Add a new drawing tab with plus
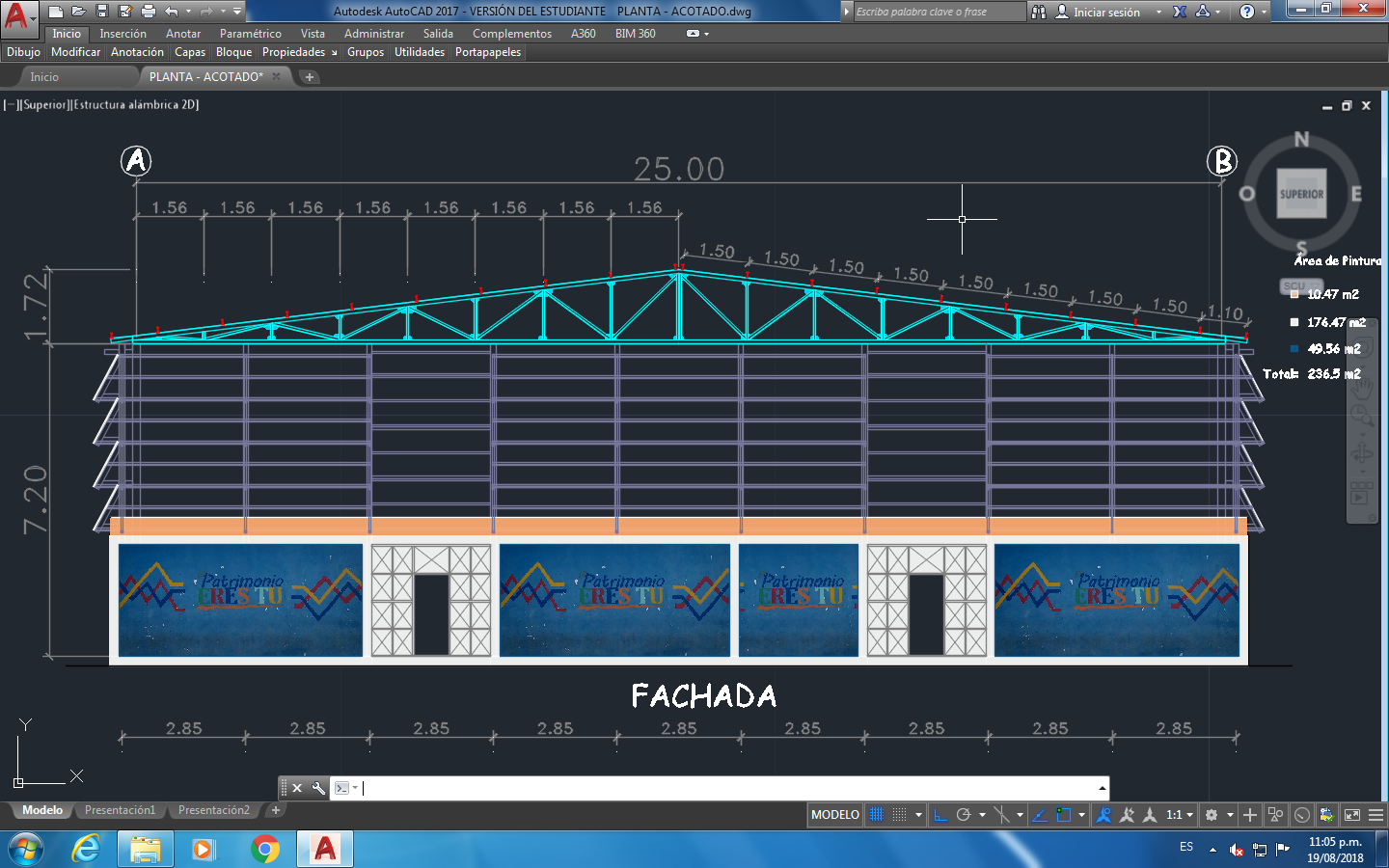This screenshot has height=868, width=1389. pos(310,77)
